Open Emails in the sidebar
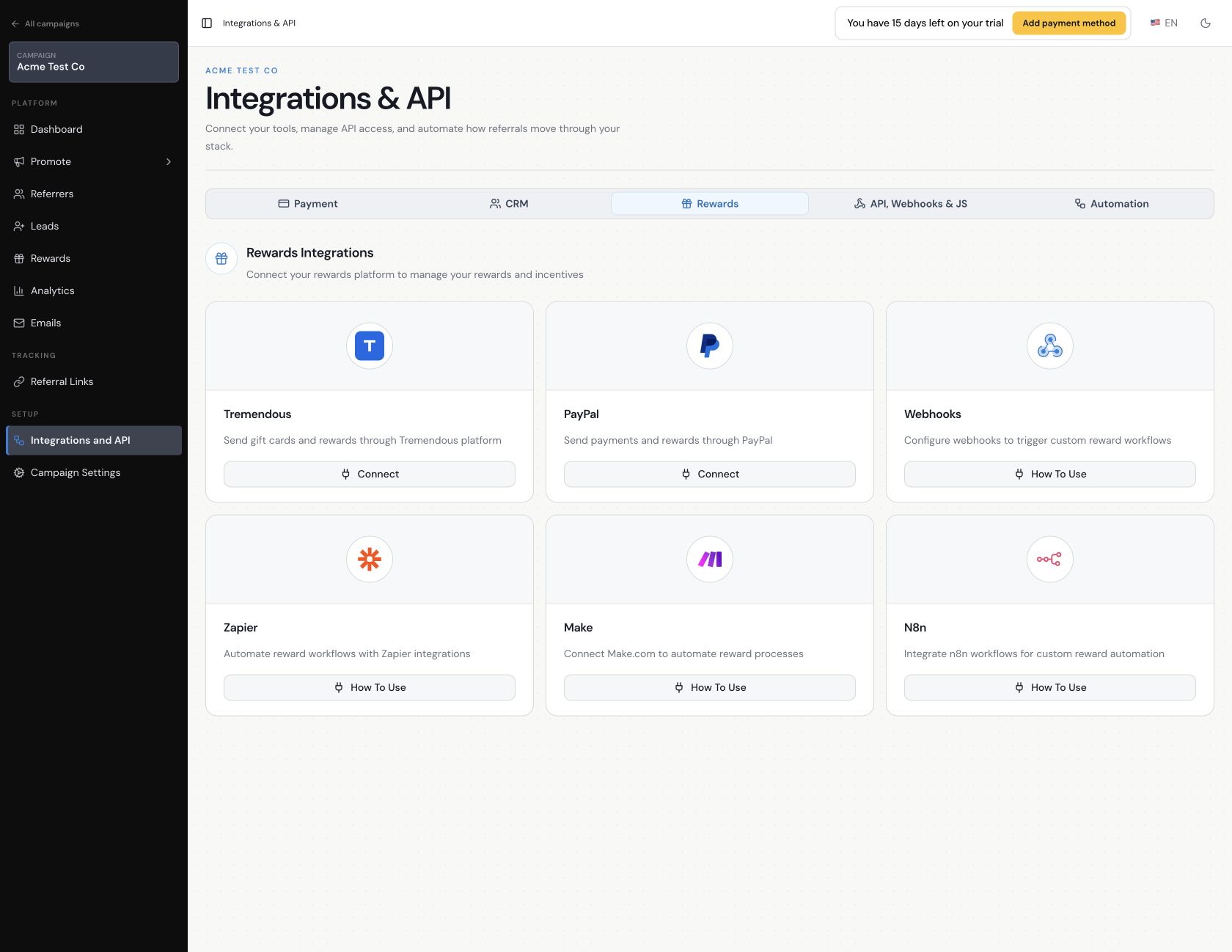 pyautogui.click(x=94, y=323)
